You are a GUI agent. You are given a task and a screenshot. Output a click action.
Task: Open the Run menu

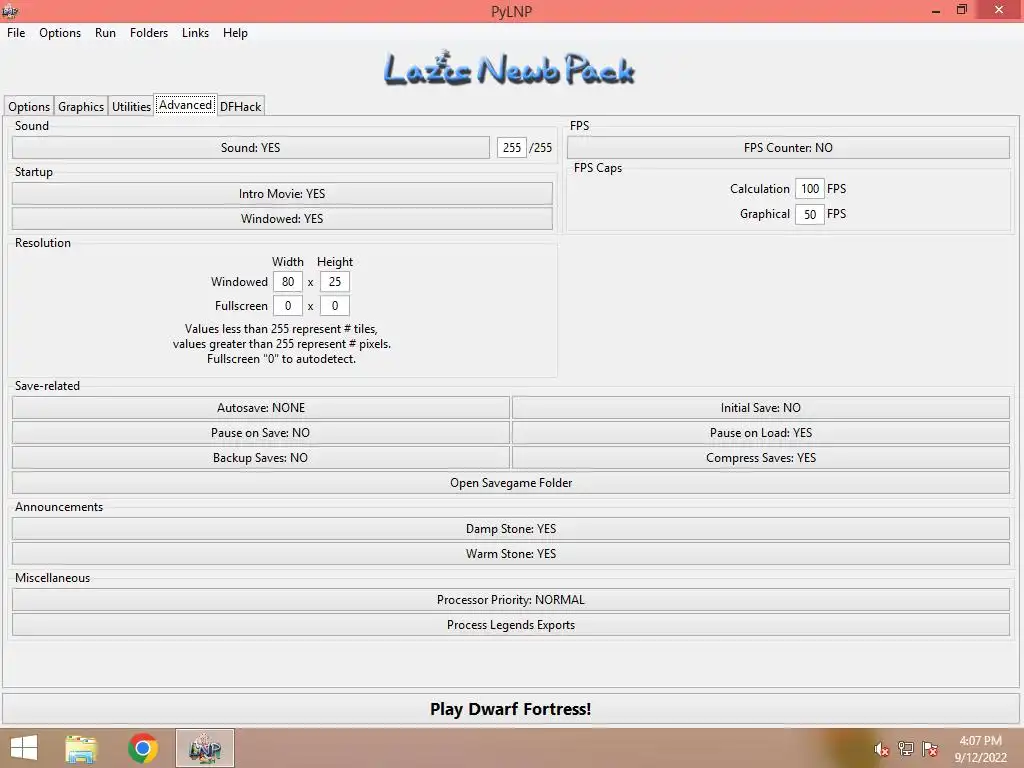[x=105, y=33]
